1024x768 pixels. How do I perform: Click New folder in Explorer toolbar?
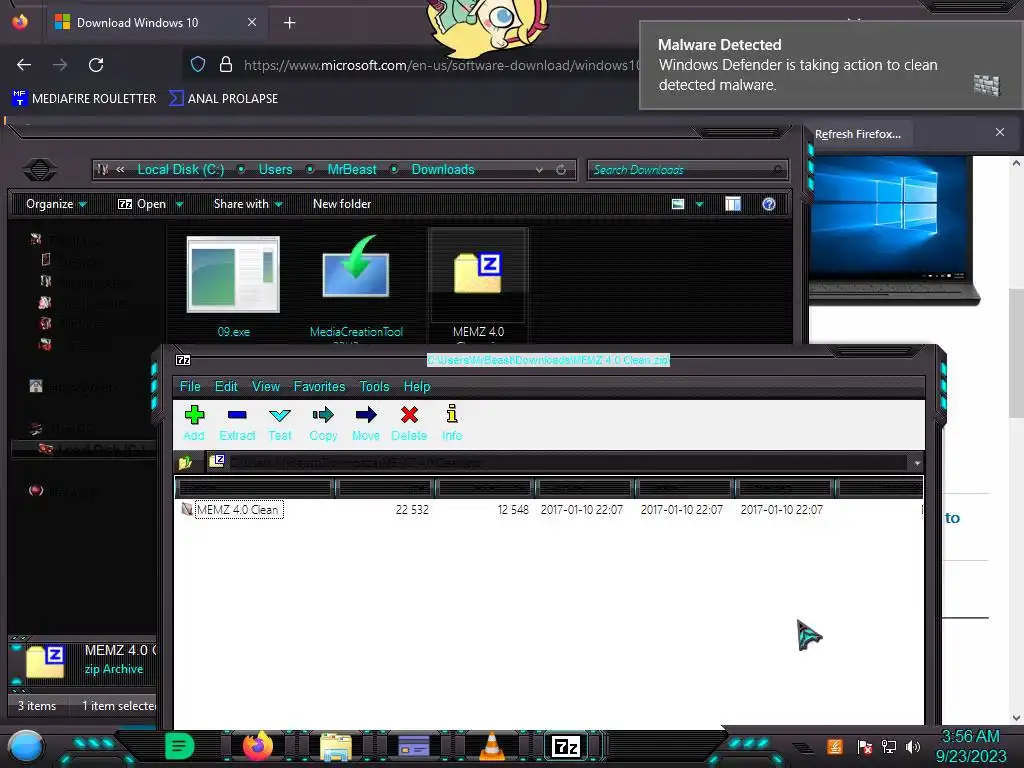click(x=342, y=204)
